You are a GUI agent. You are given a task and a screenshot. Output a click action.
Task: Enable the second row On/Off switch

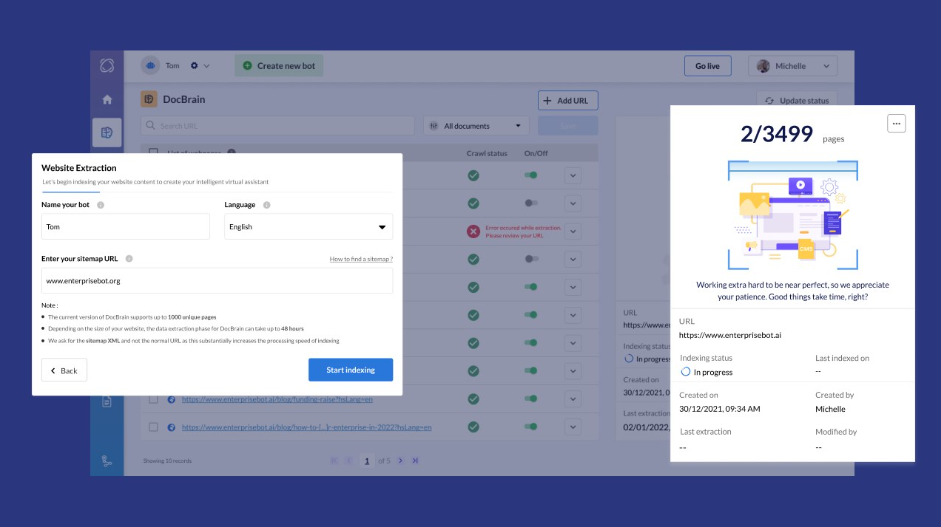click(x=531, y=203)
